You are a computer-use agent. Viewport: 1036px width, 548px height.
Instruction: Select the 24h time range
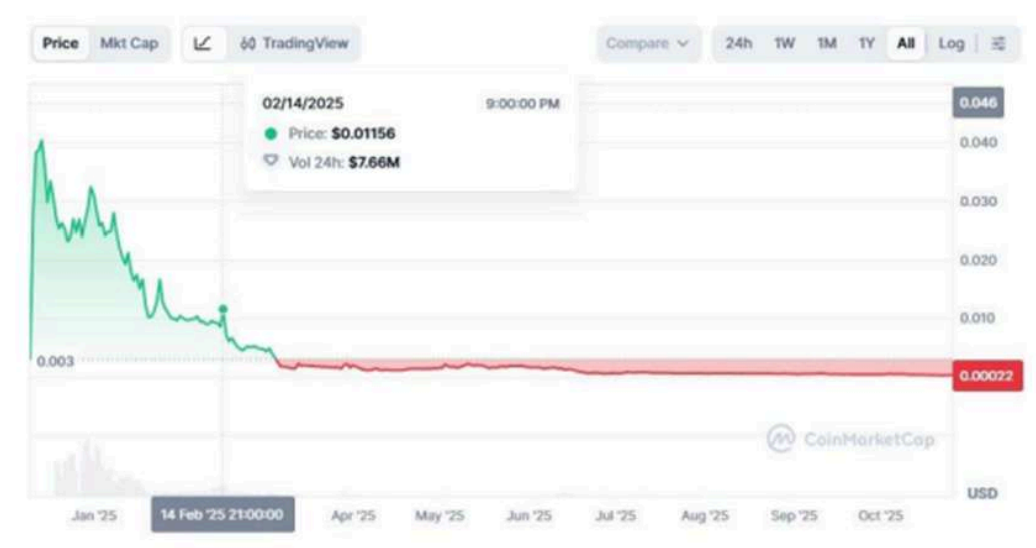tap(739, 43)
